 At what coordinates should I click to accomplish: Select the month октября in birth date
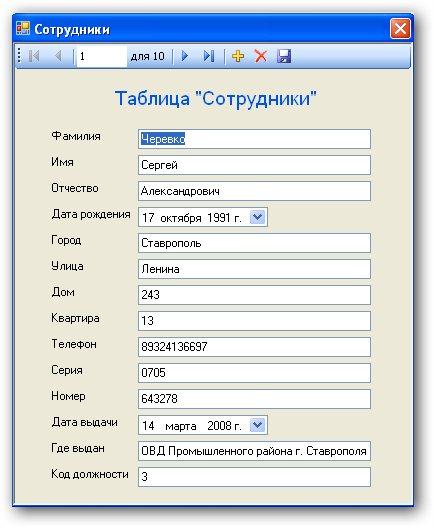(x=181, y=218)
